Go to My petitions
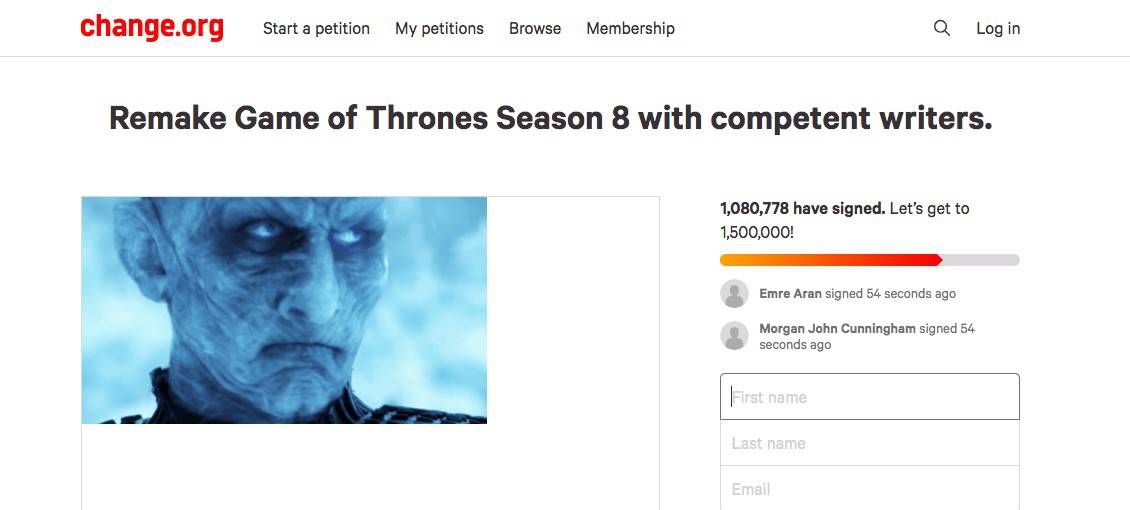Image resolution: width=1130 pixels, height=510 pixels. 440,29
